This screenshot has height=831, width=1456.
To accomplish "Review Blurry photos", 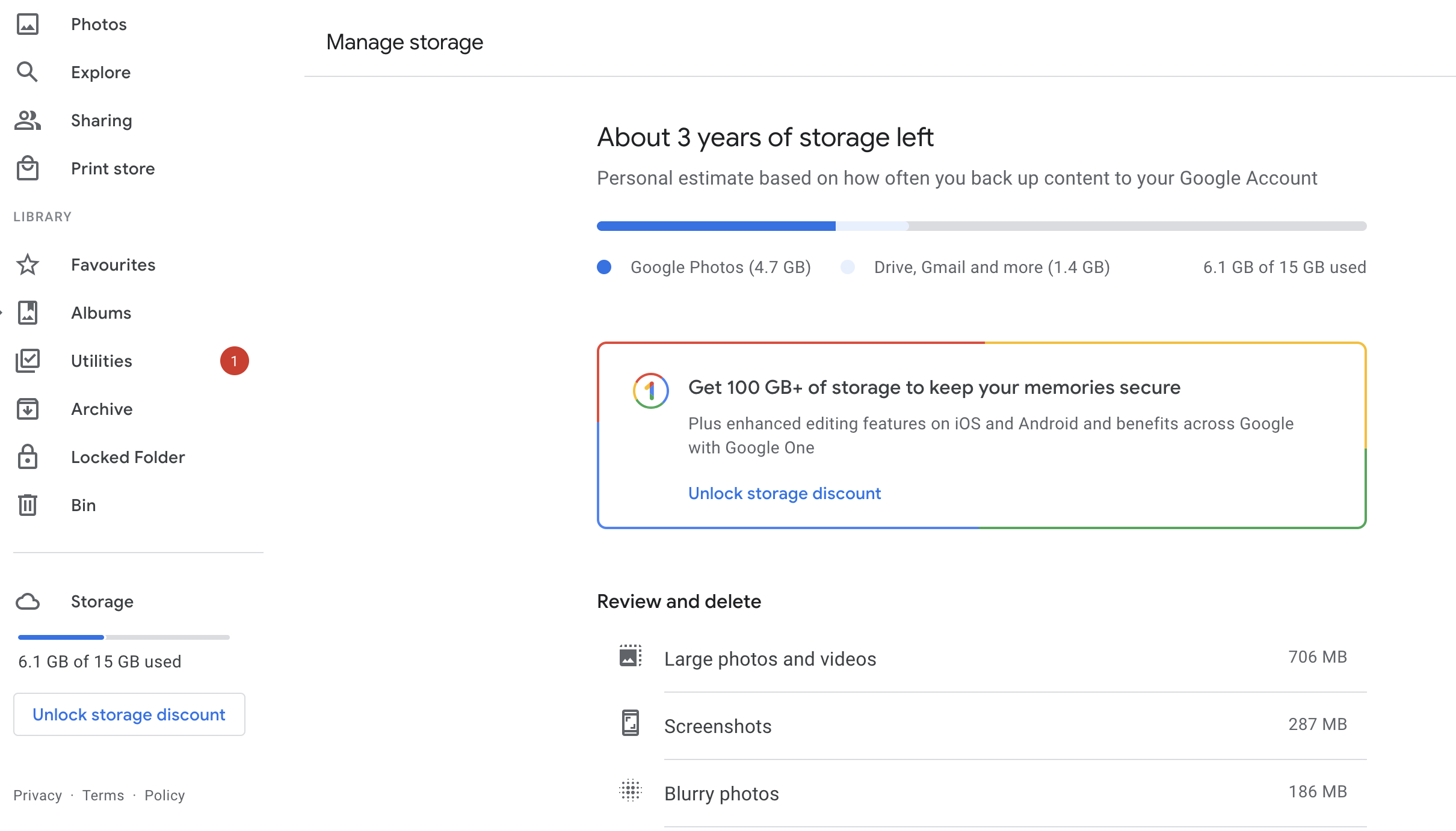I will click(x=982, y=793).
